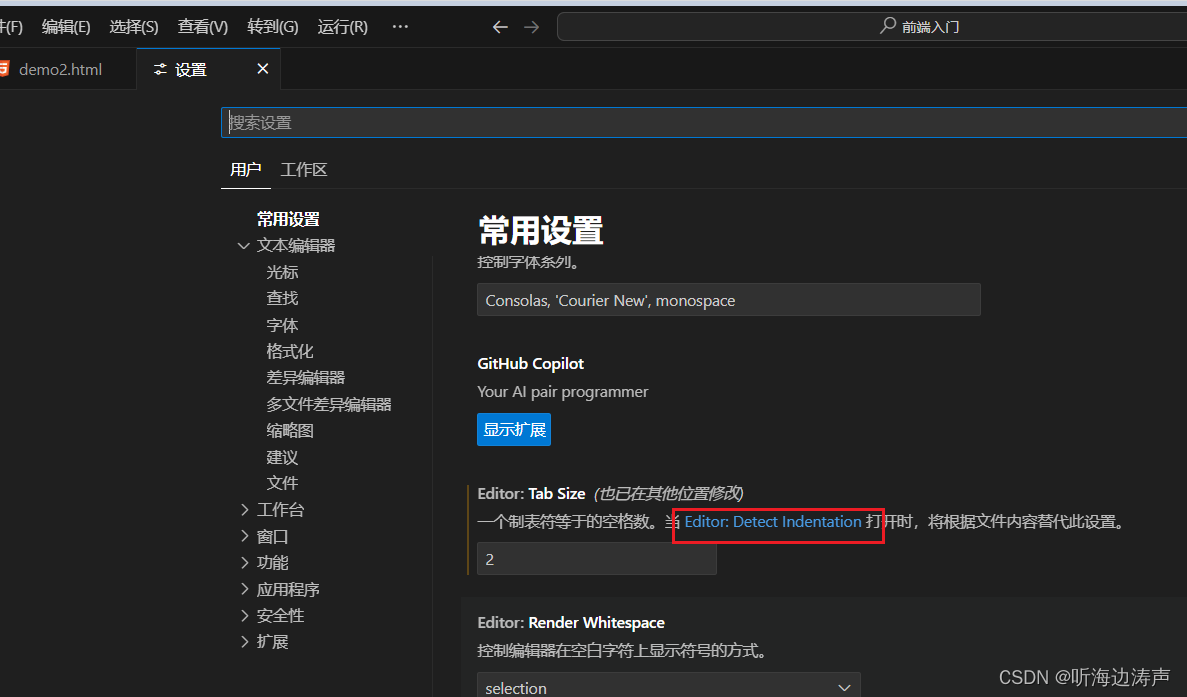The height and width of the screenshot is (697, 1187).
Task: Open the 运行 menu
Action: pyautogui.click(x=341, y=27)
